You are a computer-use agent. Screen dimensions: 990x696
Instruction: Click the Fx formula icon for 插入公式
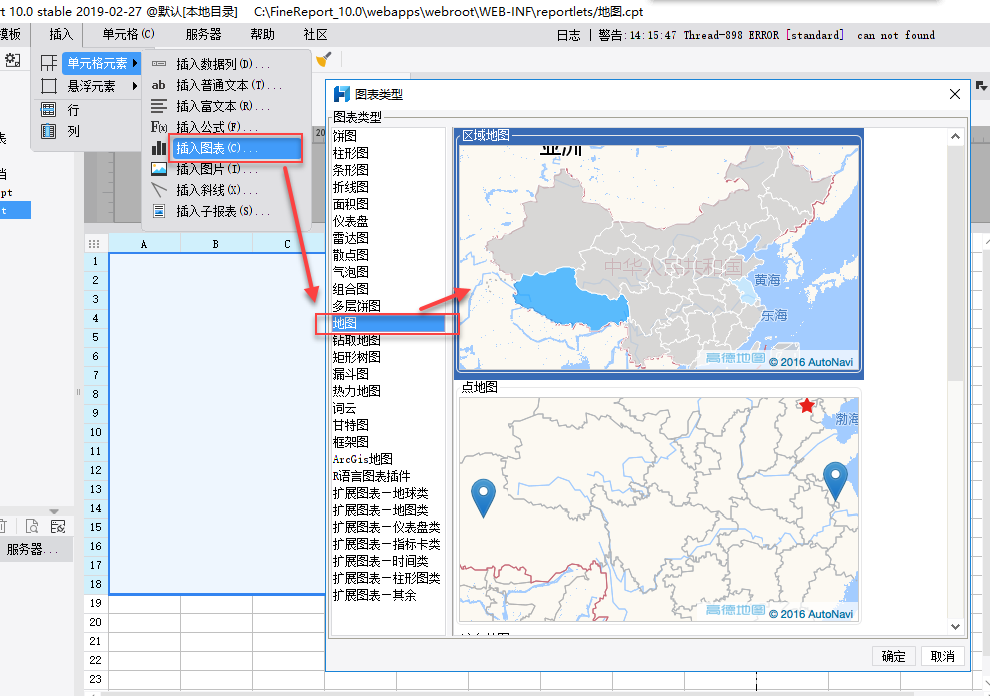pos(159,127)
